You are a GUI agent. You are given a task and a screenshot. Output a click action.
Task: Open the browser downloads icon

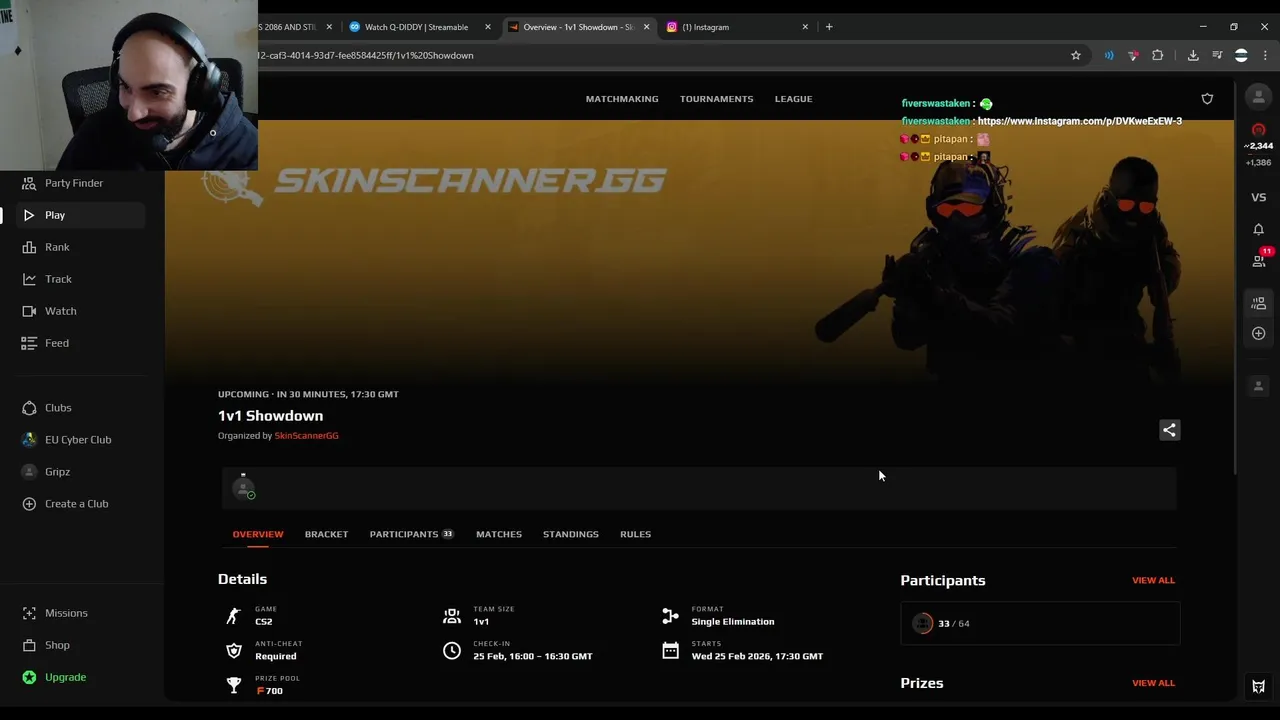coord(1192,56)
